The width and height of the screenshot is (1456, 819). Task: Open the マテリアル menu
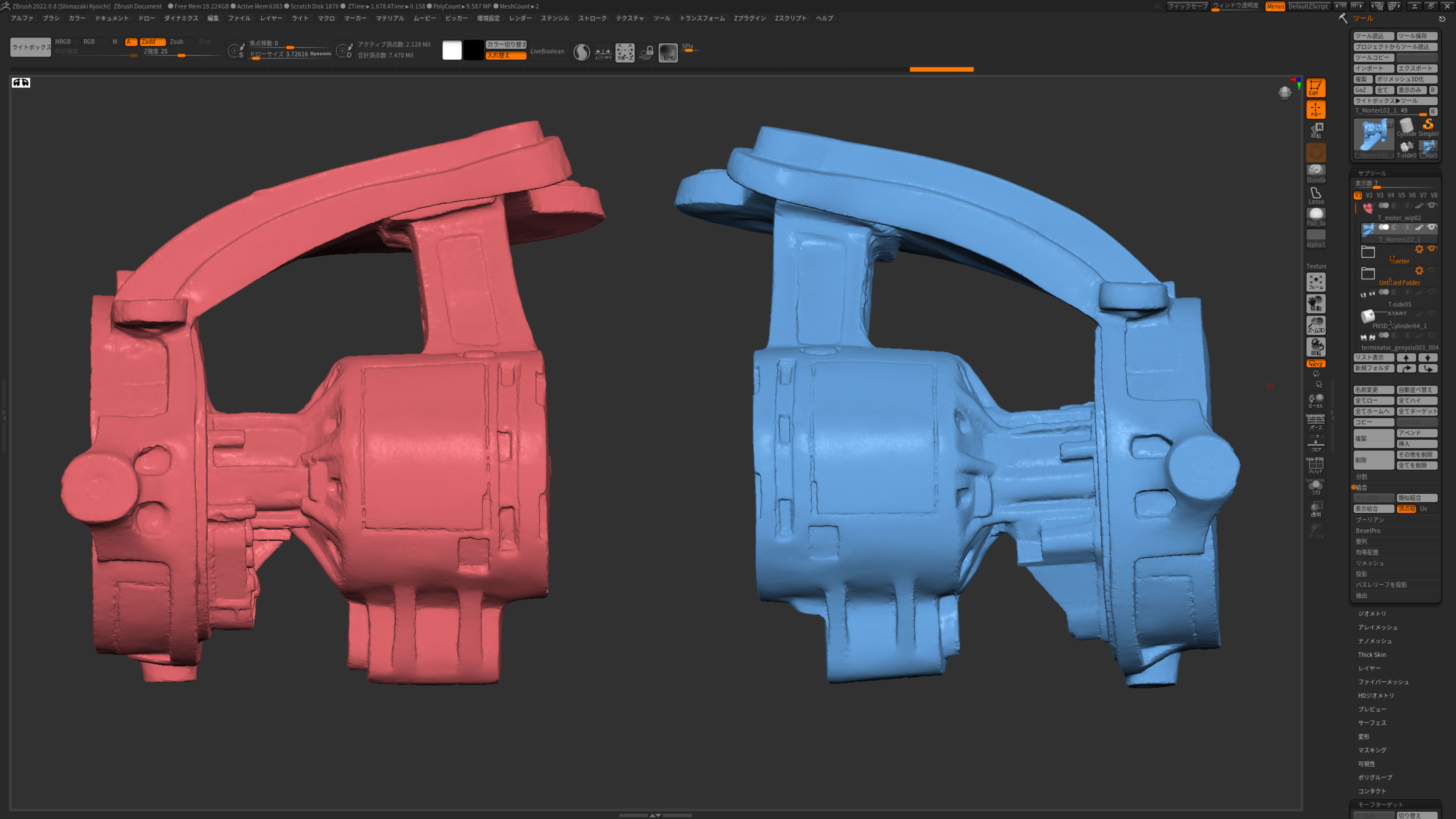[390, 18]
